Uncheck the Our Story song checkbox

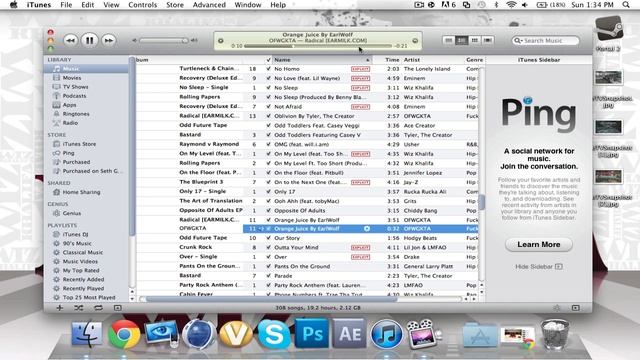pyautogui.click(x=268, y=238)
